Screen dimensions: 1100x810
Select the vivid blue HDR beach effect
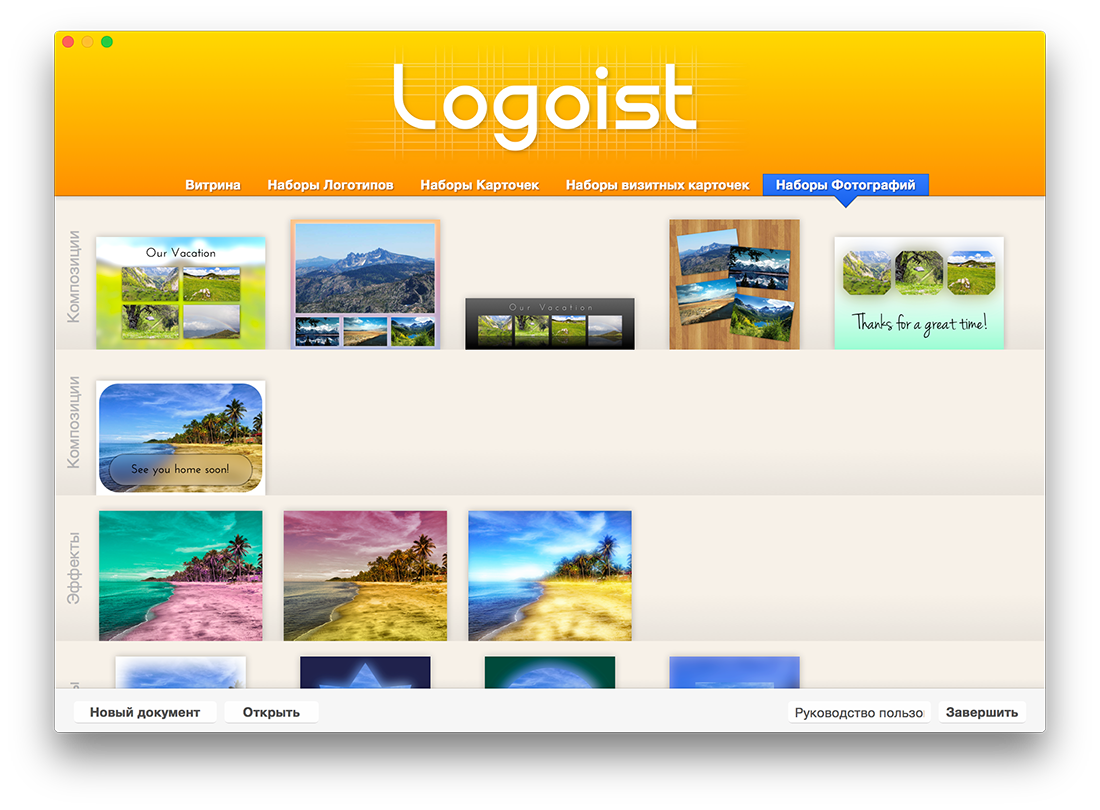tap(550, 576)
